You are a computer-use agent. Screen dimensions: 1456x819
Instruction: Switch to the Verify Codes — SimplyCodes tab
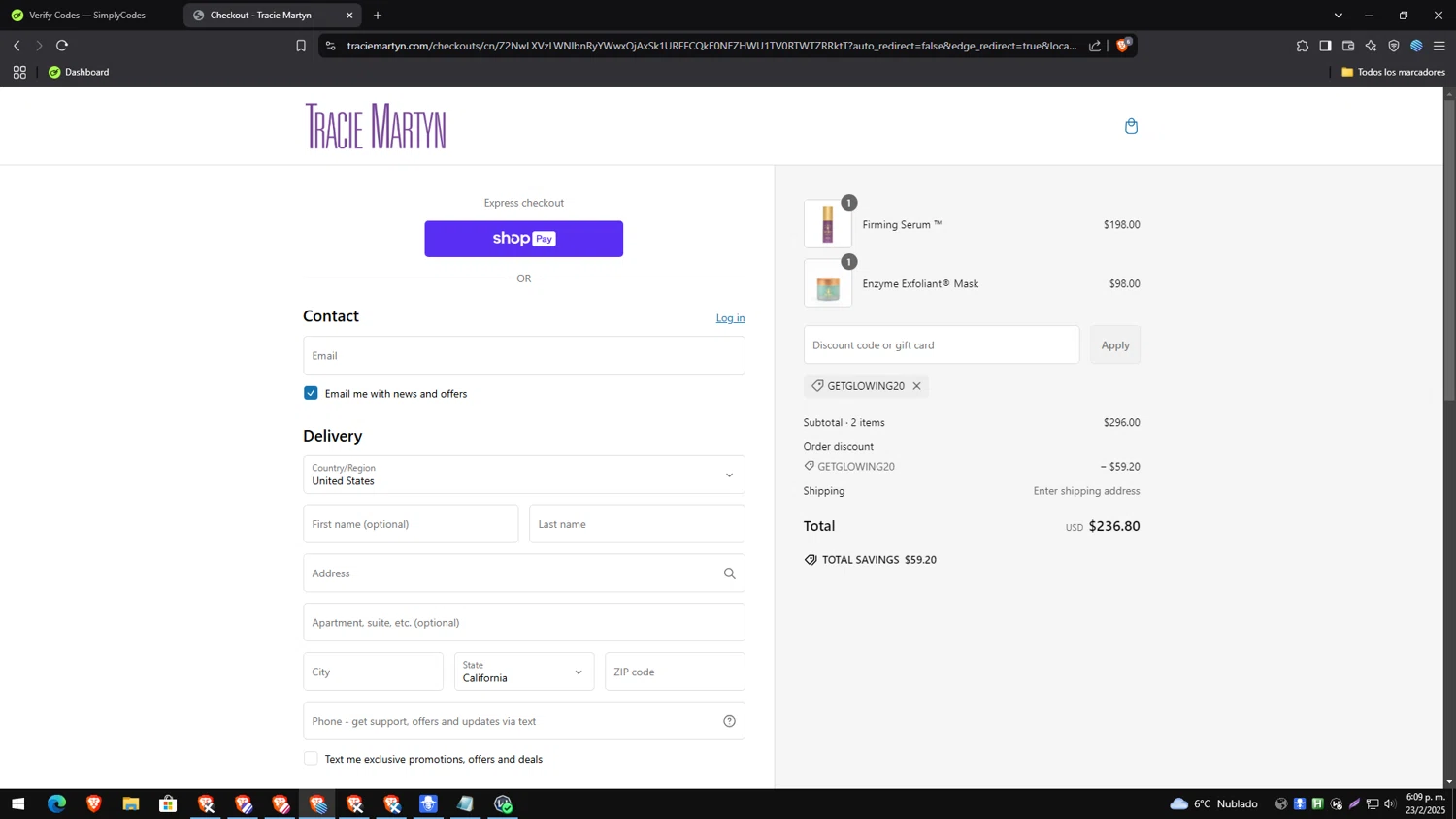(87, 16)
